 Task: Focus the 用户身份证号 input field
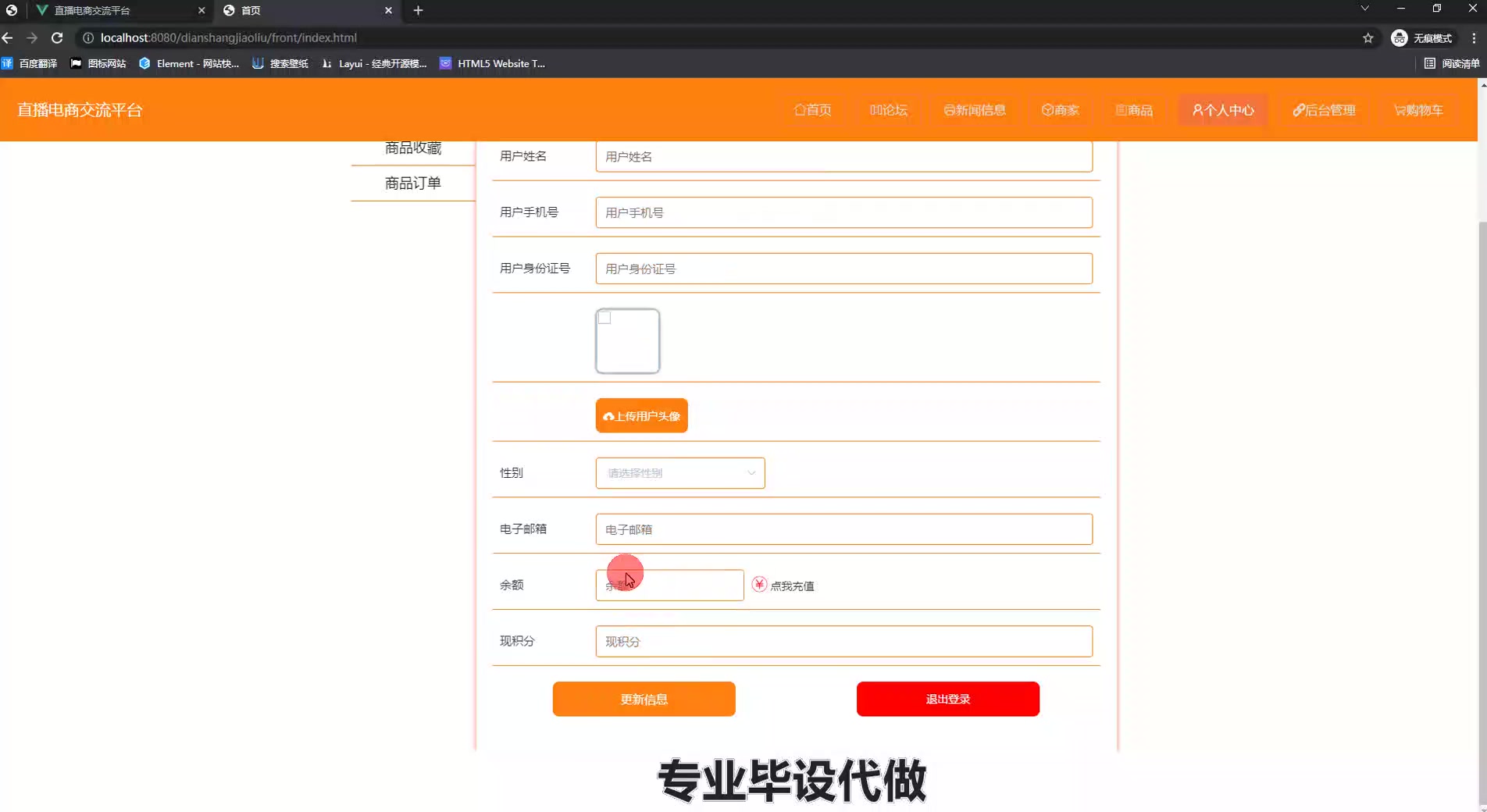point(843,269)
